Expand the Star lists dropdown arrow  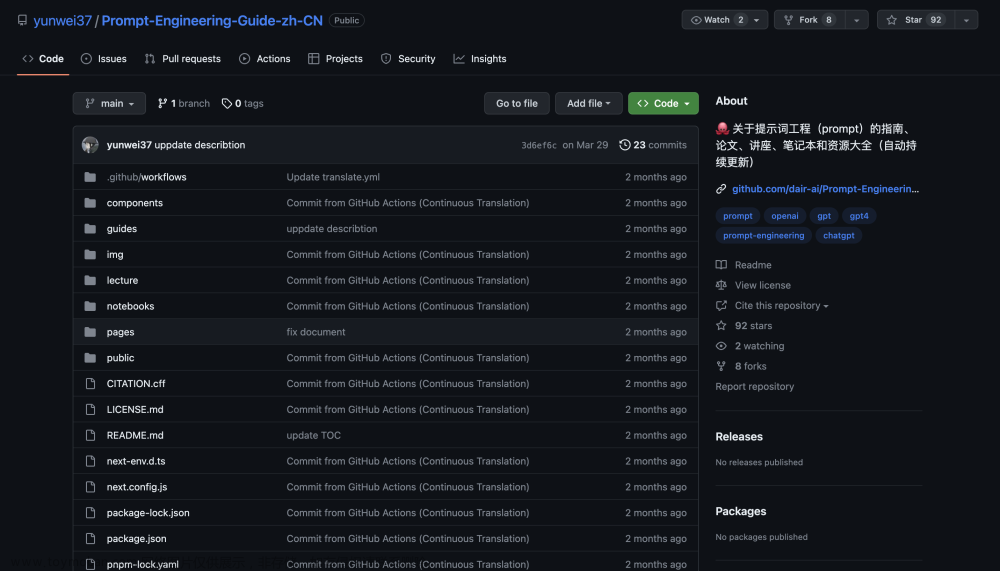(x=966, y=20)
